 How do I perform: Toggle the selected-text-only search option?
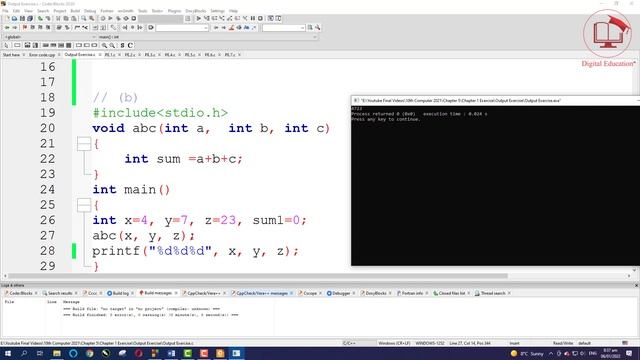239,27
